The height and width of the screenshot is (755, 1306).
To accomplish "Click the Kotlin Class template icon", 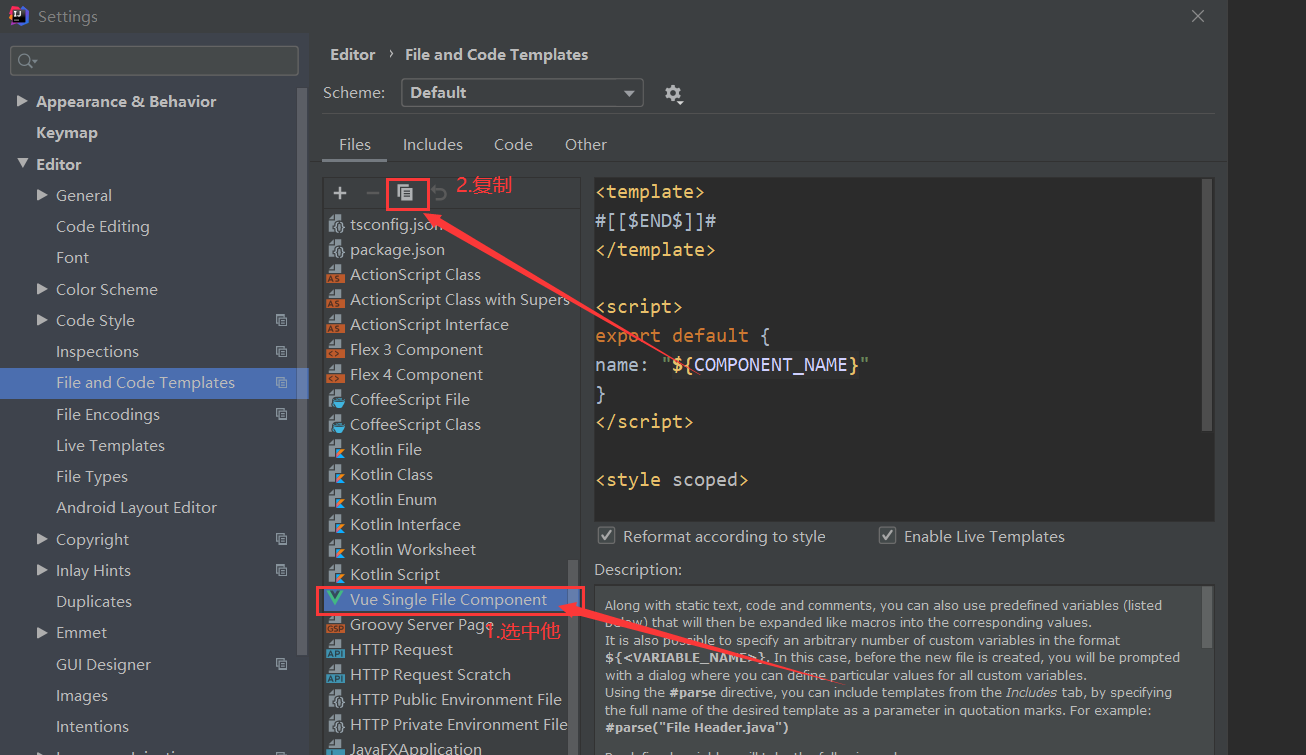I will [336, 475].
